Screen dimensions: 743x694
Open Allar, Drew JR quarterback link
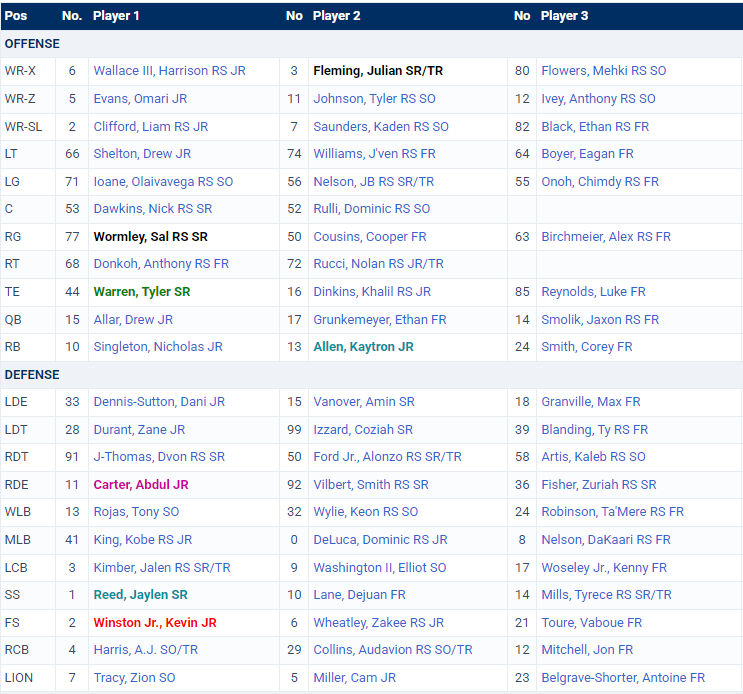133,320
